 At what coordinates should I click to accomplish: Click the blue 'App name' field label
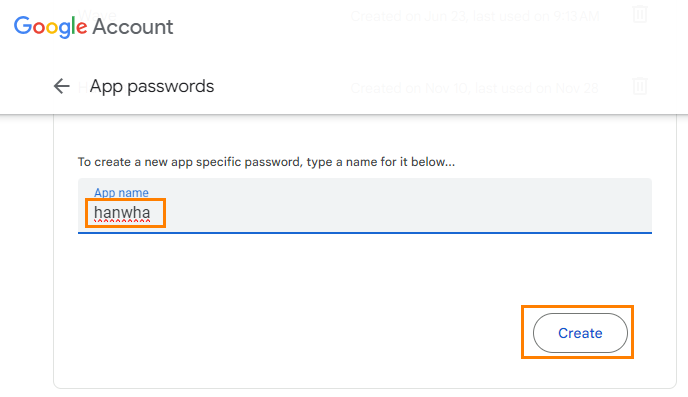[x=121, y=193]
